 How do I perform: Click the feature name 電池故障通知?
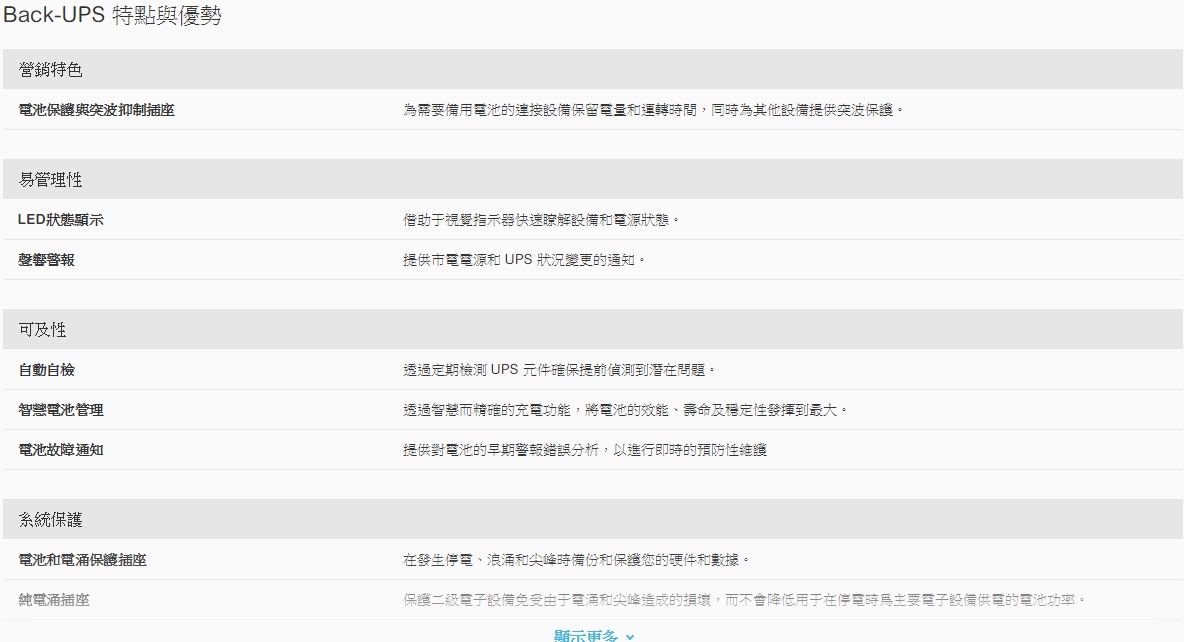click(x=61, y=450)
